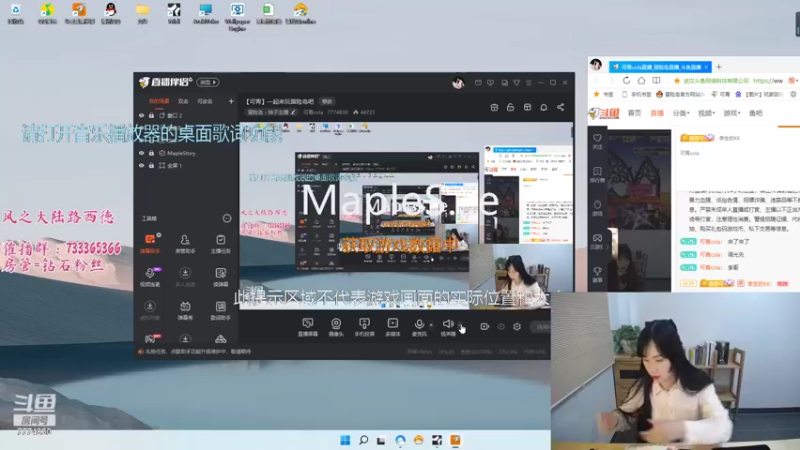Hide the MapleStory source with eye icon
This screenshot has height=450, width=800.
141,153
